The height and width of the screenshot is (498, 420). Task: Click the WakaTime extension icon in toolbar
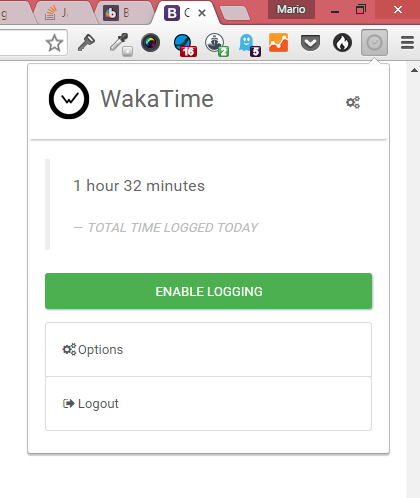[374, 43]
